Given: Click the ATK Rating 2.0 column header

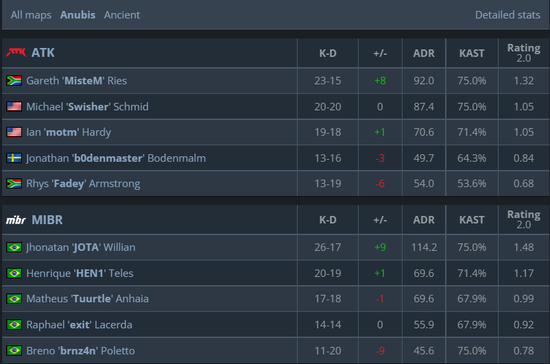Looking at the screenshot, I should coord(524,53).
